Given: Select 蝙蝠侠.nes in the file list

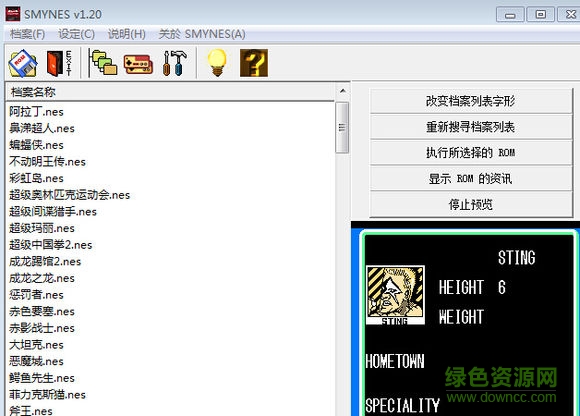Looking at the screenshot, I should pos(36,145).
